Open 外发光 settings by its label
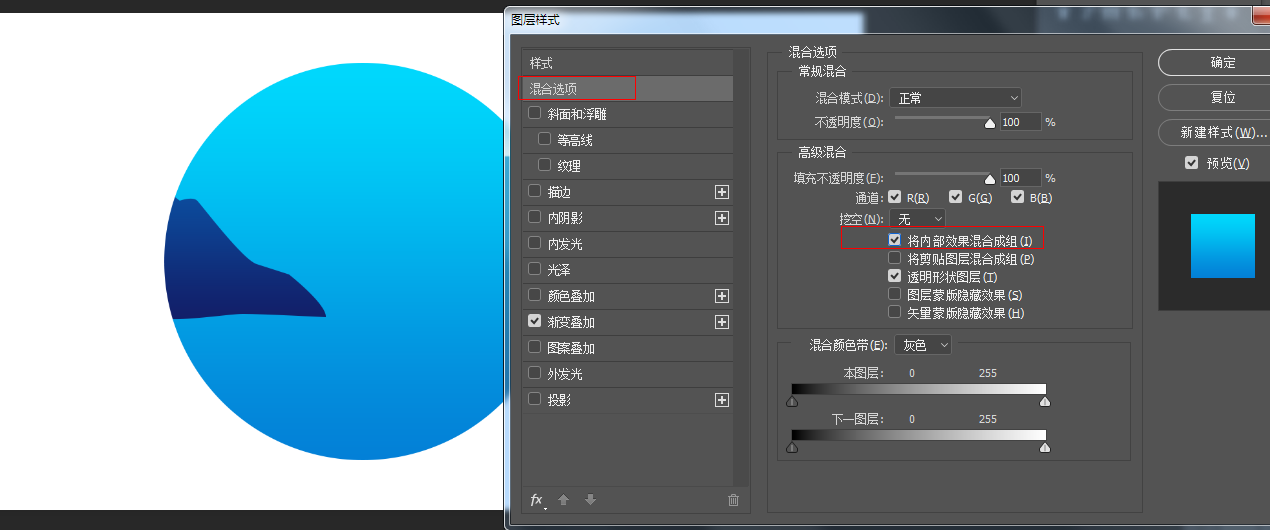Image resolution: width=1270 pixels, height=530 pixels. coord(565,374)
